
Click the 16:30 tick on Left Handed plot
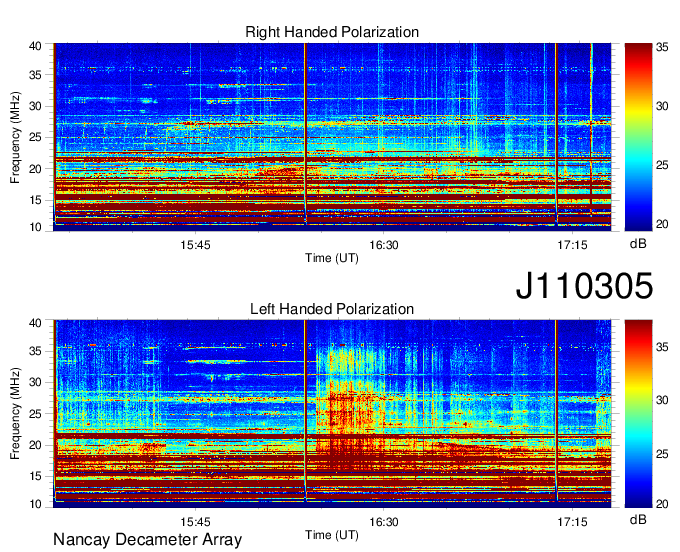click(384, 522)
